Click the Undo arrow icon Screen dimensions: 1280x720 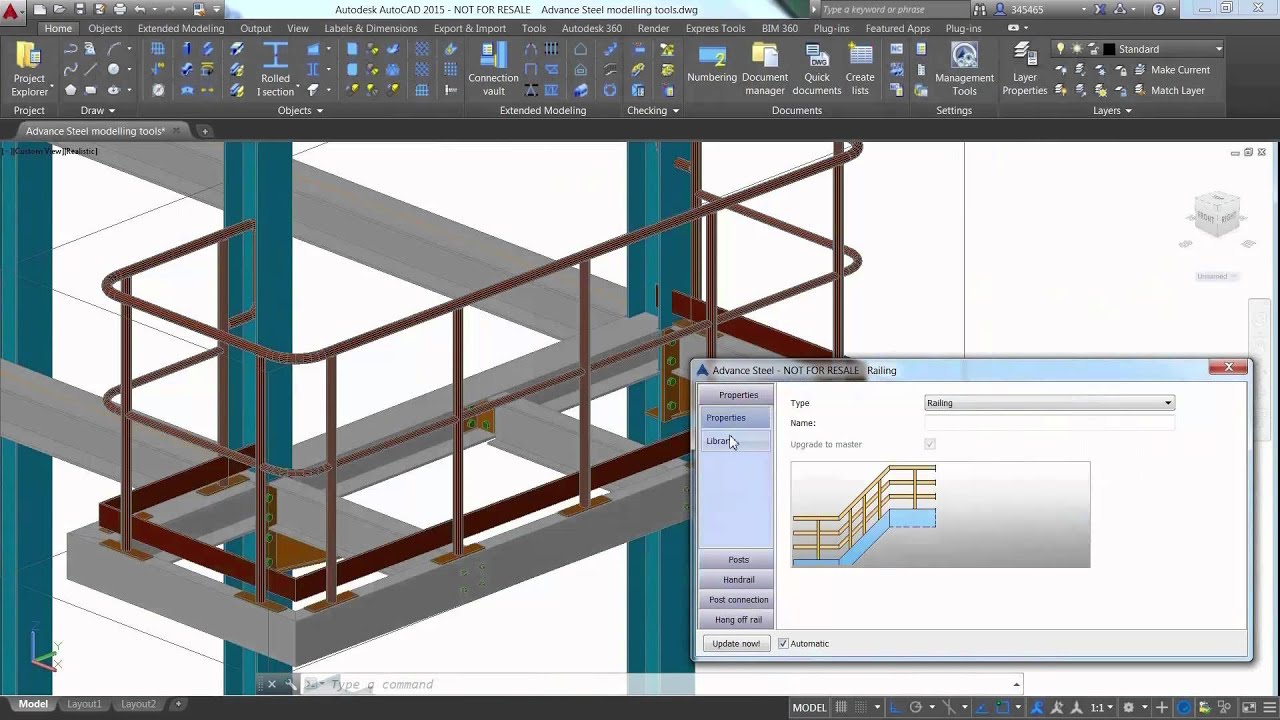[140, 9]
